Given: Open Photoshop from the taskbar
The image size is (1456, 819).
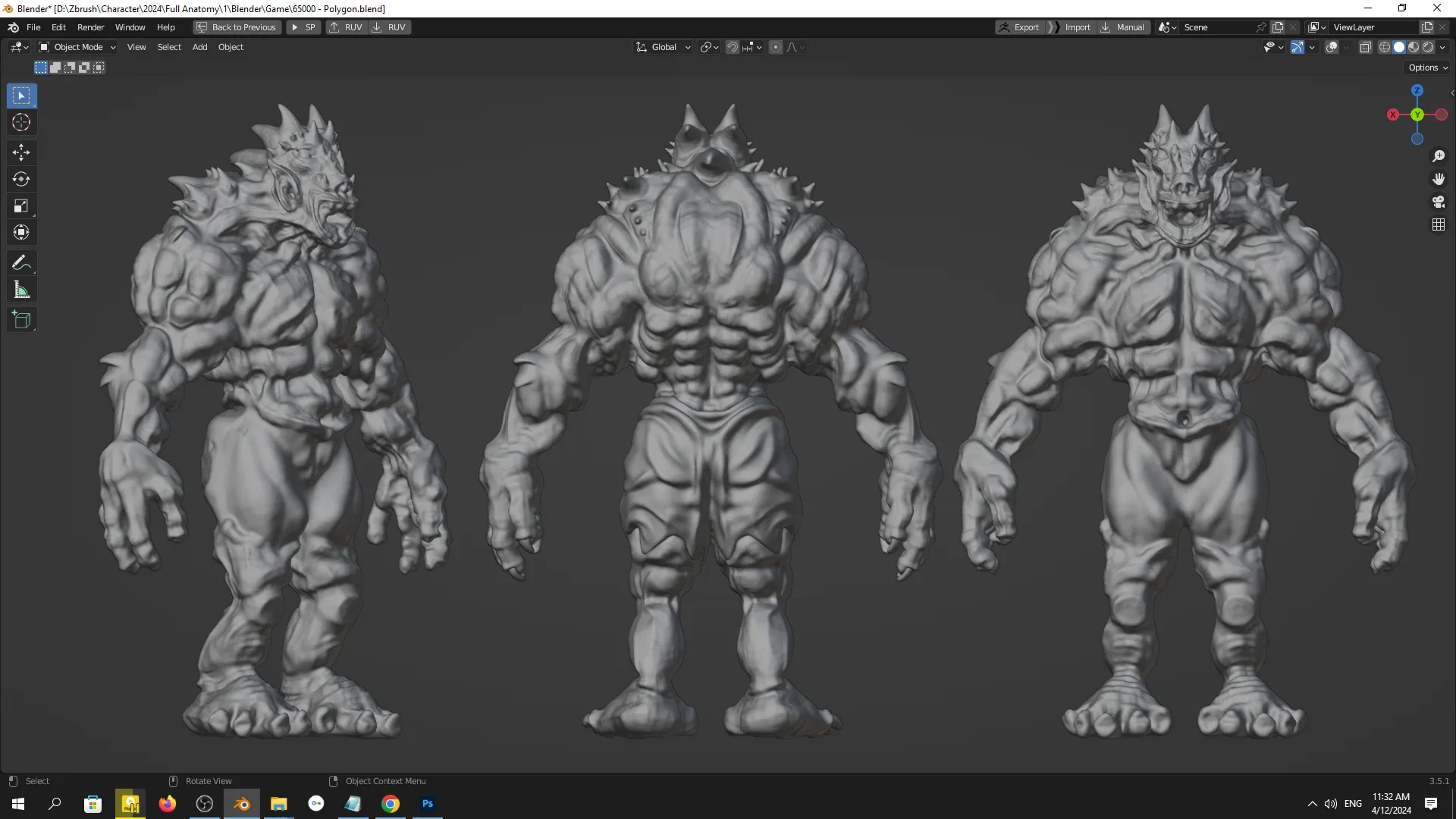Looking at the screenshot, I should [428, 804].
